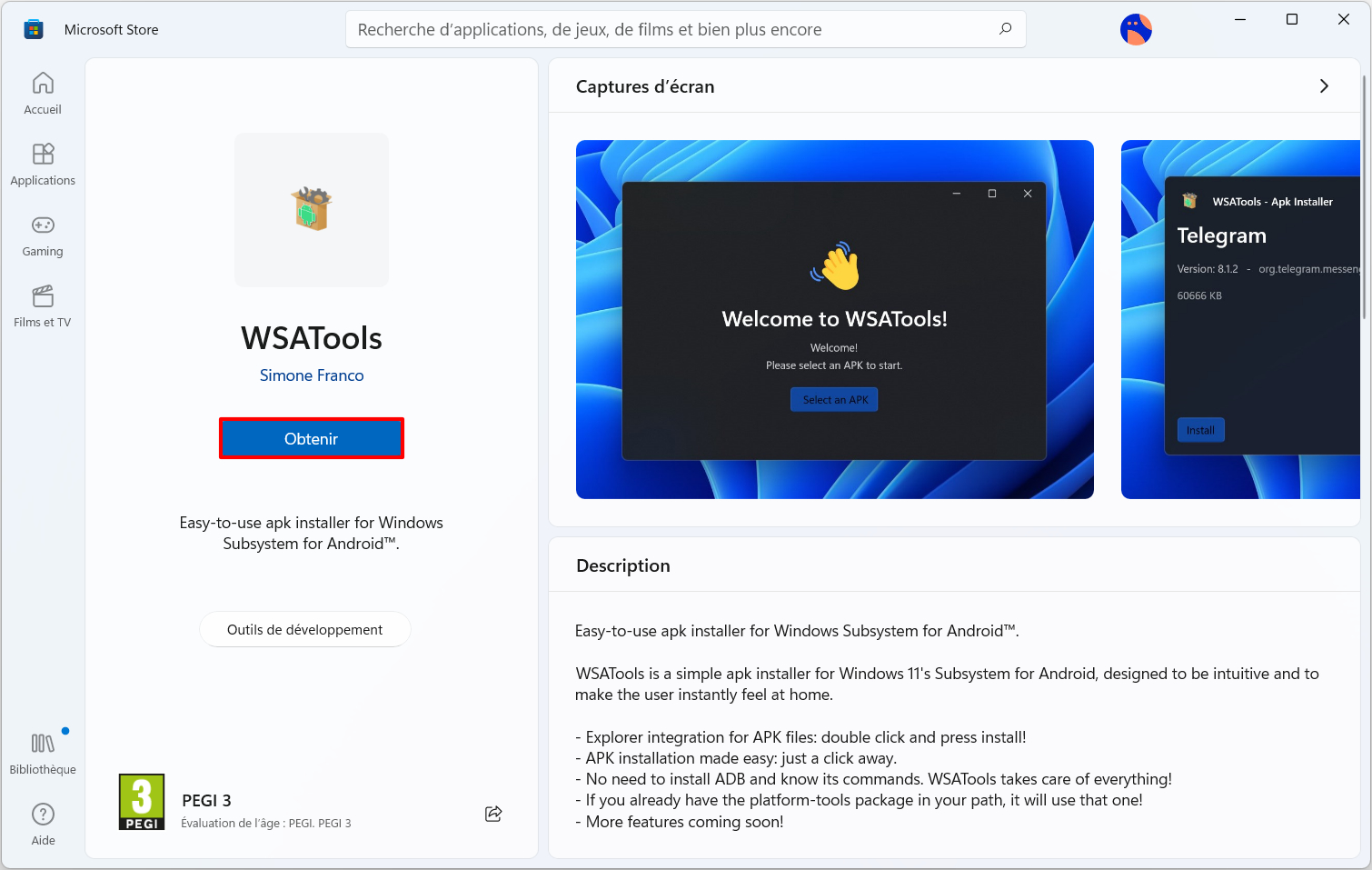Select the Outils de développement category tag

coord(305,629)
